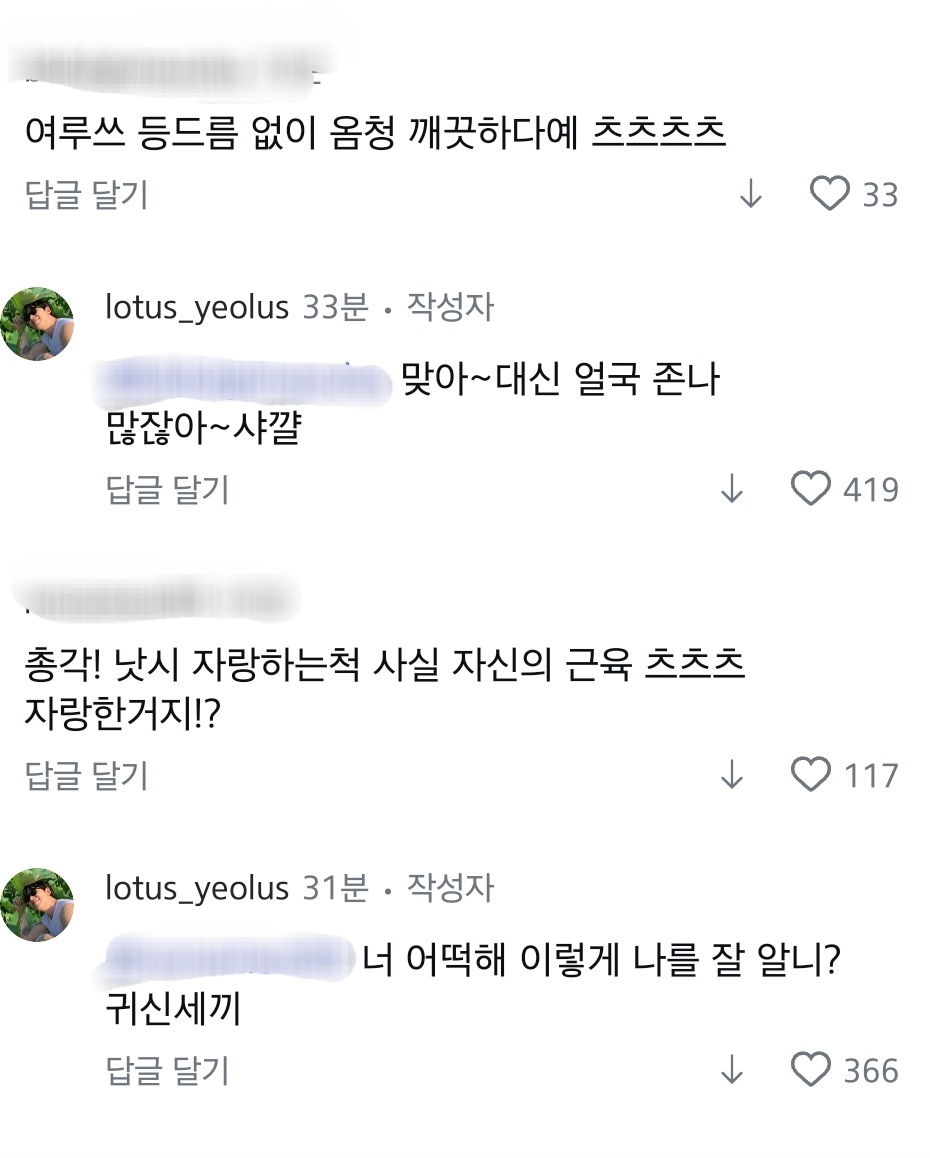Click the profile picture on the 31분 reply
This screenshot has height=1158, width=930.
coord(37,904)
